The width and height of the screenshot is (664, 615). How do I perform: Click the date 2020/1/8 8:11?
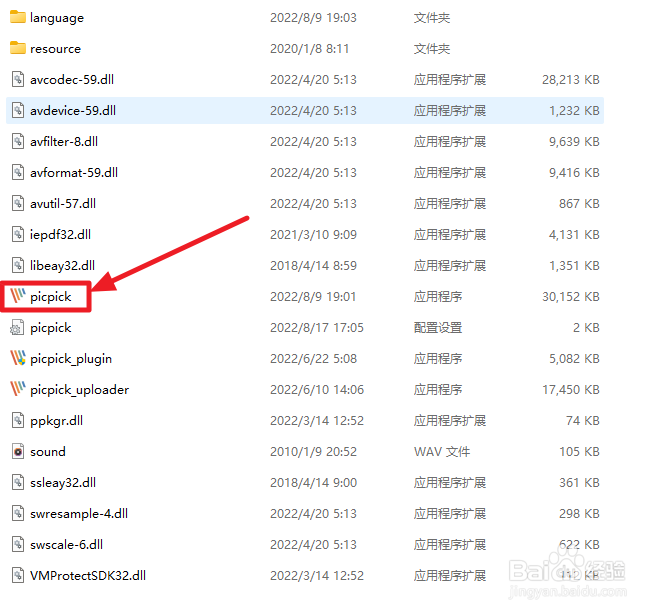[x=310, y=48]
